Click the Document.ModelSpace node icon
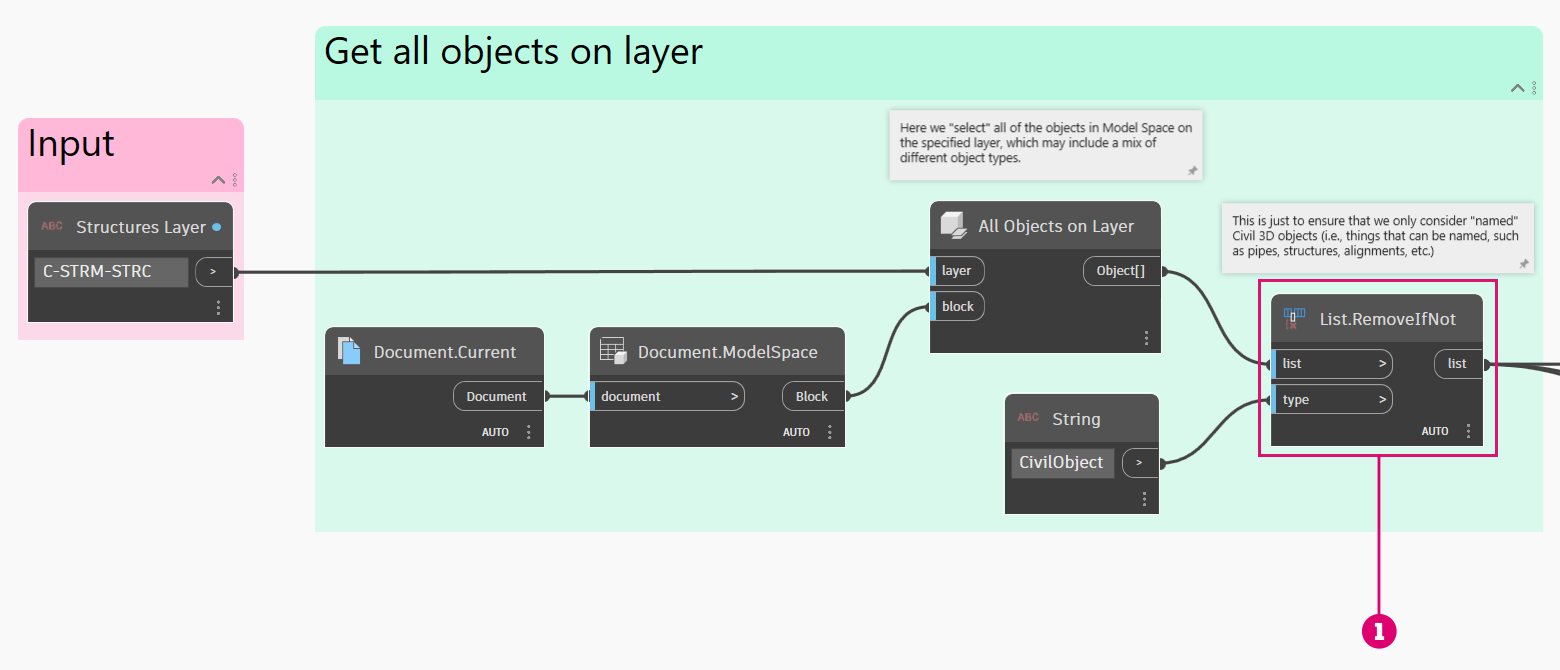 (613, 351)
